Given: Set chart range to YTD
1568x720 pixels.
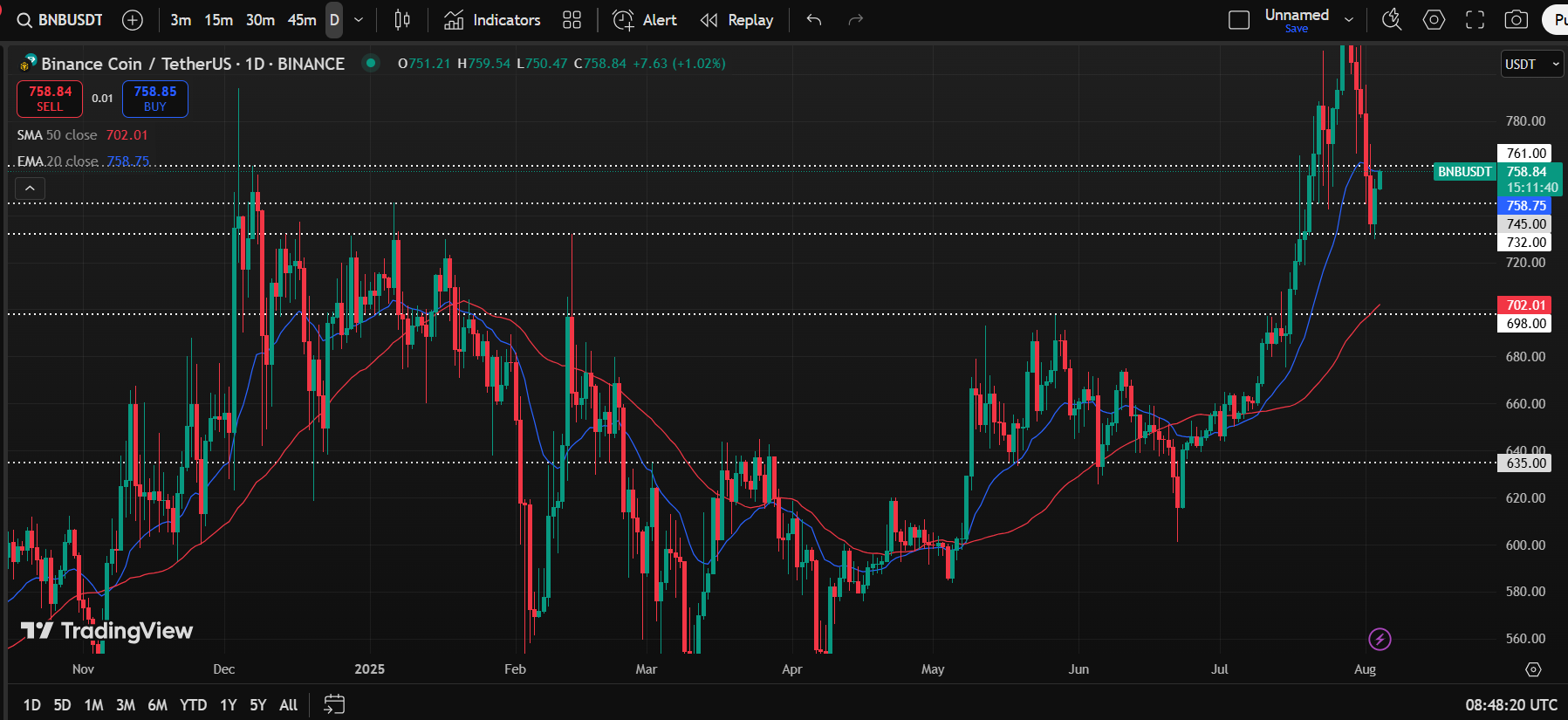Looking at the screenshot, I should point(193,705).
